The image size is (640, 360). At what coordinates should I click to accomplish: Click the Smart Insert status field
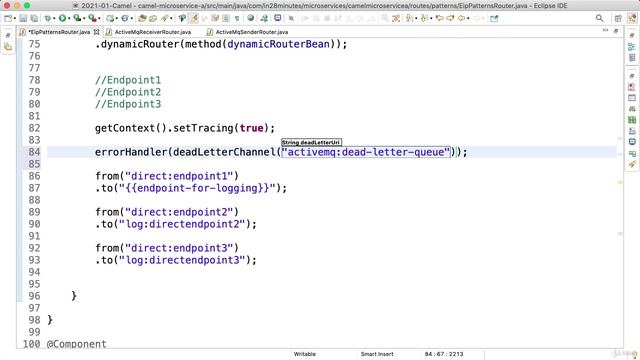pos(377,354)
